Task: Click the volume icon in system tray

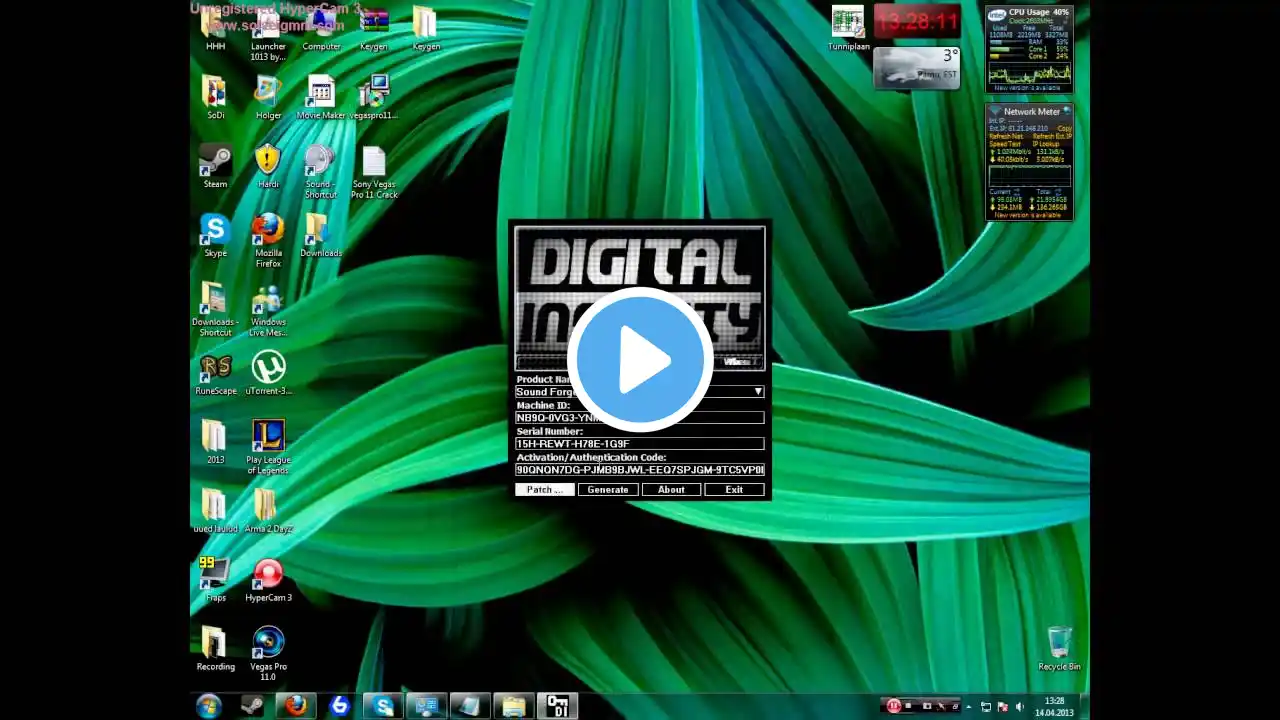Action: pyautogui.click(x=1020, y=707)
